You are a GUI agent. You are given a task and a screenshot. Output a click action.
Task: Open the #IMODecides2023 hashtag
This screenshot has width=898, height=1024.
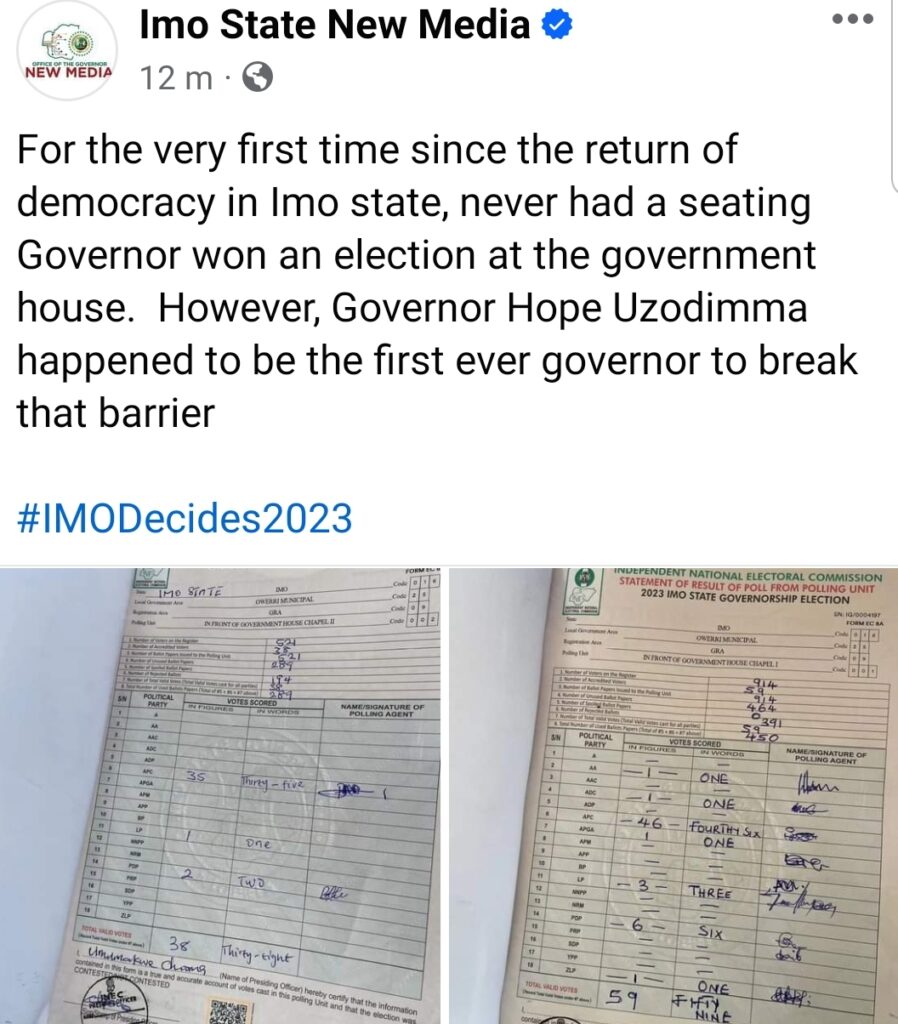click(185, 519)
